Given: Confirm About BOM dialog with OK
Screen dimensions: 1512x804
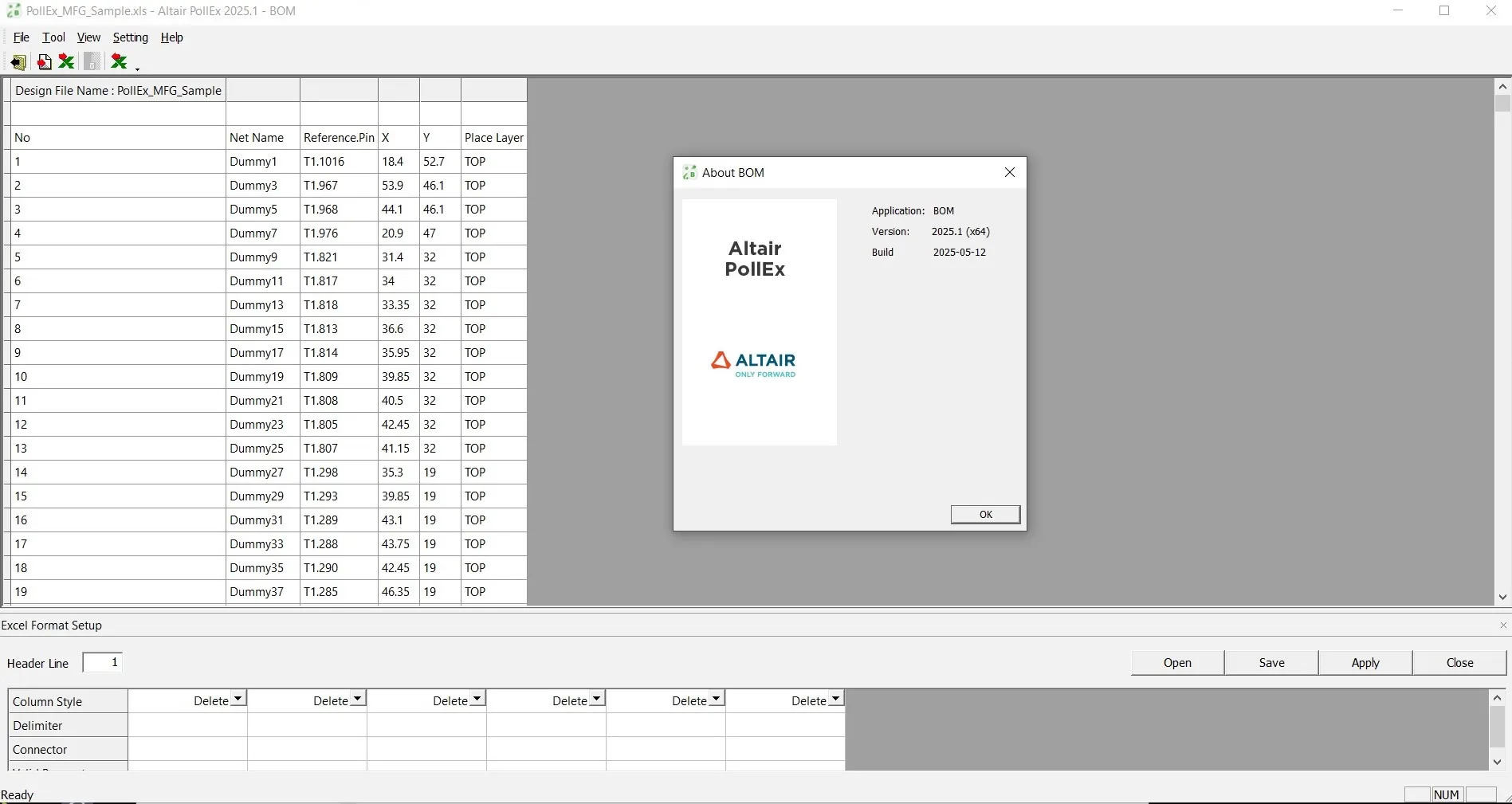Looking at the screenshot, I should point(985,514).
